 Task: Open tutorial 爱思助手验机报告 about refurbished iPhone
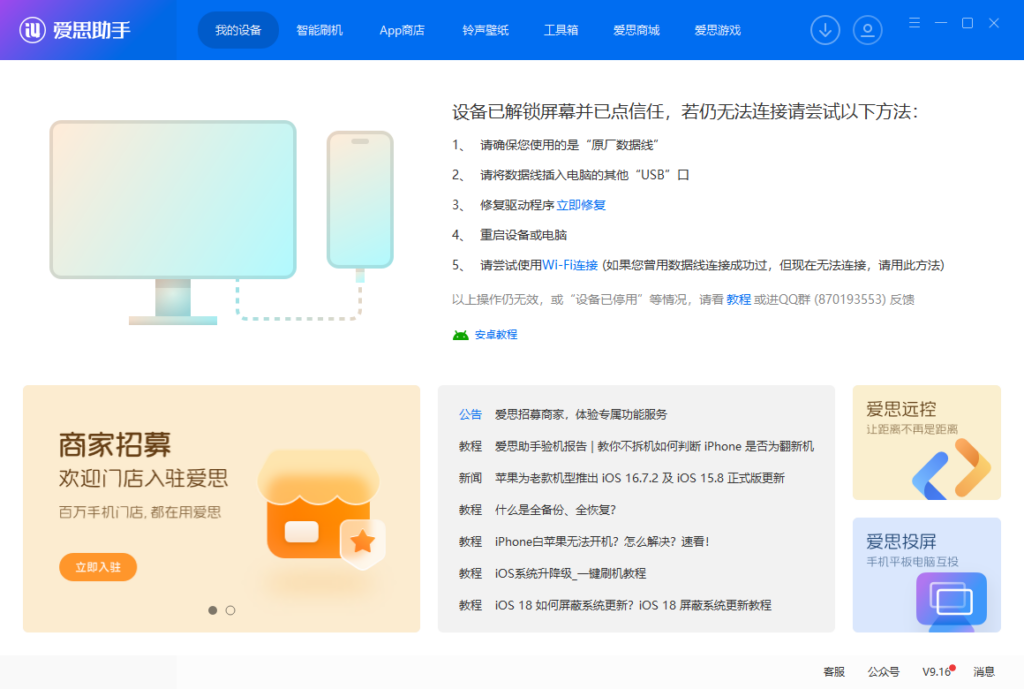(x=654, y=447)
